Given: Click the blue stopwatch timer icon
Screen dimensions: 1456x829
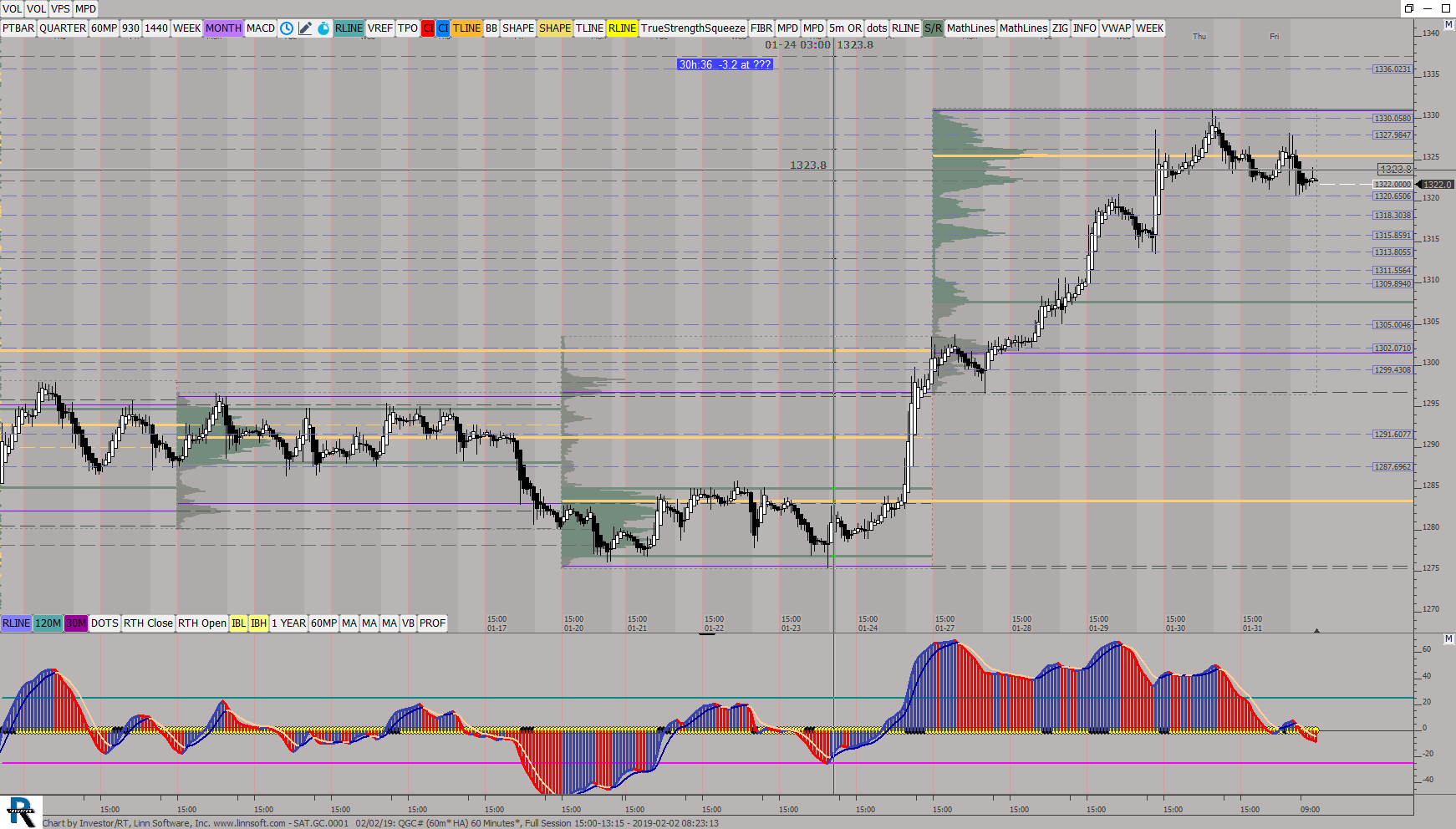Looking at the screenshot, I should pyautogui.click(x=323, y=28).
